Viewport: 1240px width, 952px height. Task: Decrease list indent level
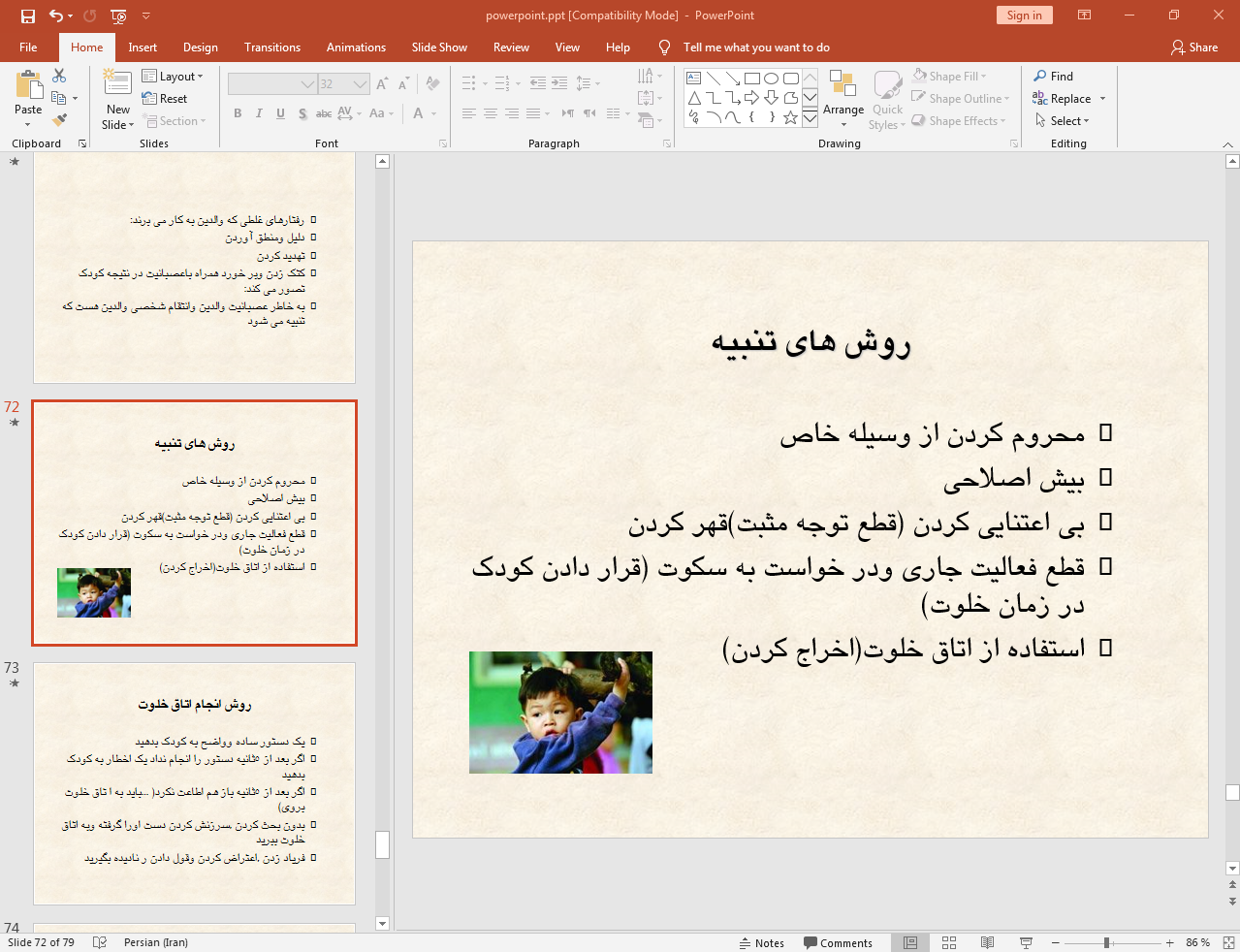click(x=538, y=83)
